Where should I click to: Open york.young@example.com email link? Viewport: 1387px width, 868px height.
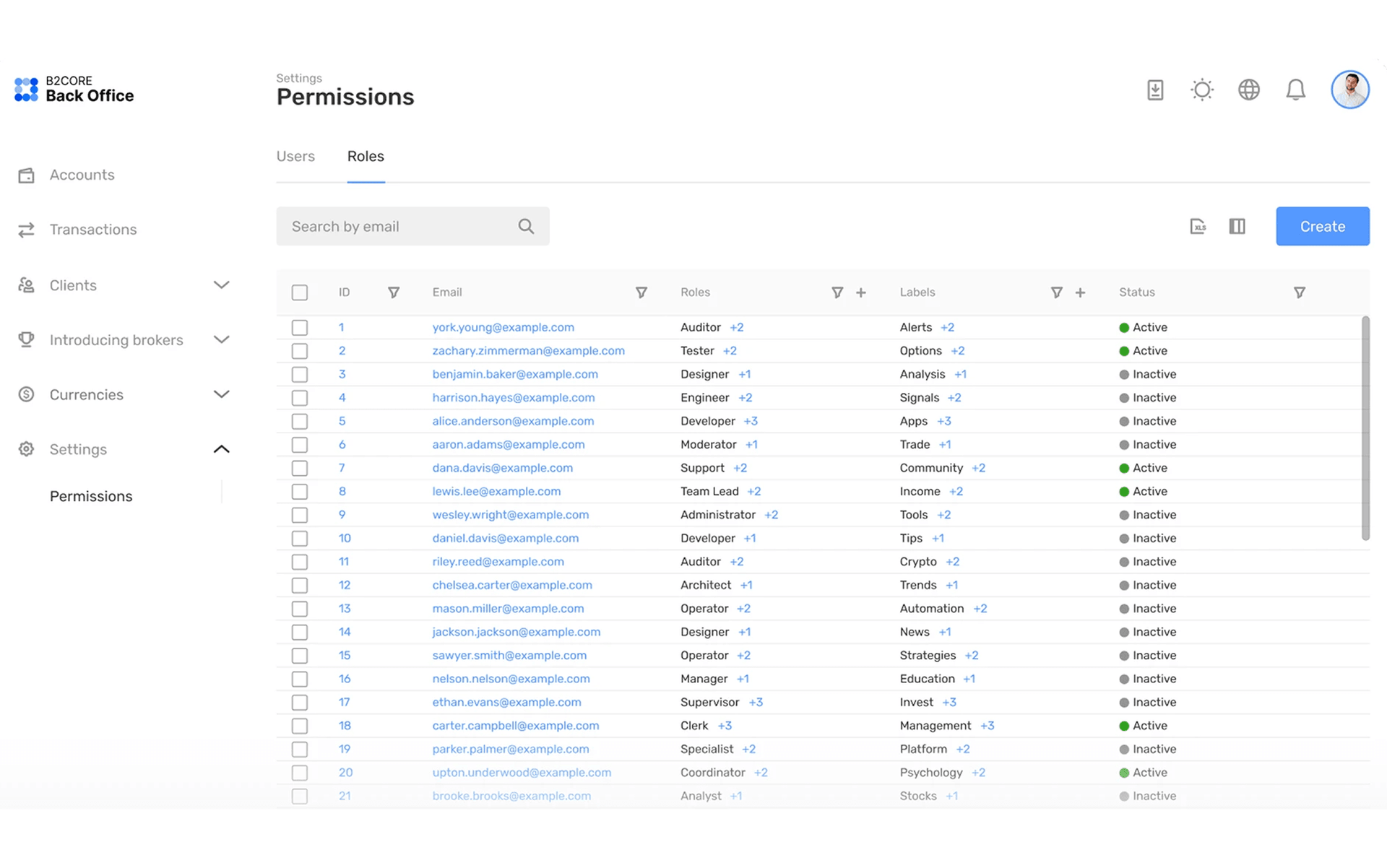(503, 327)
